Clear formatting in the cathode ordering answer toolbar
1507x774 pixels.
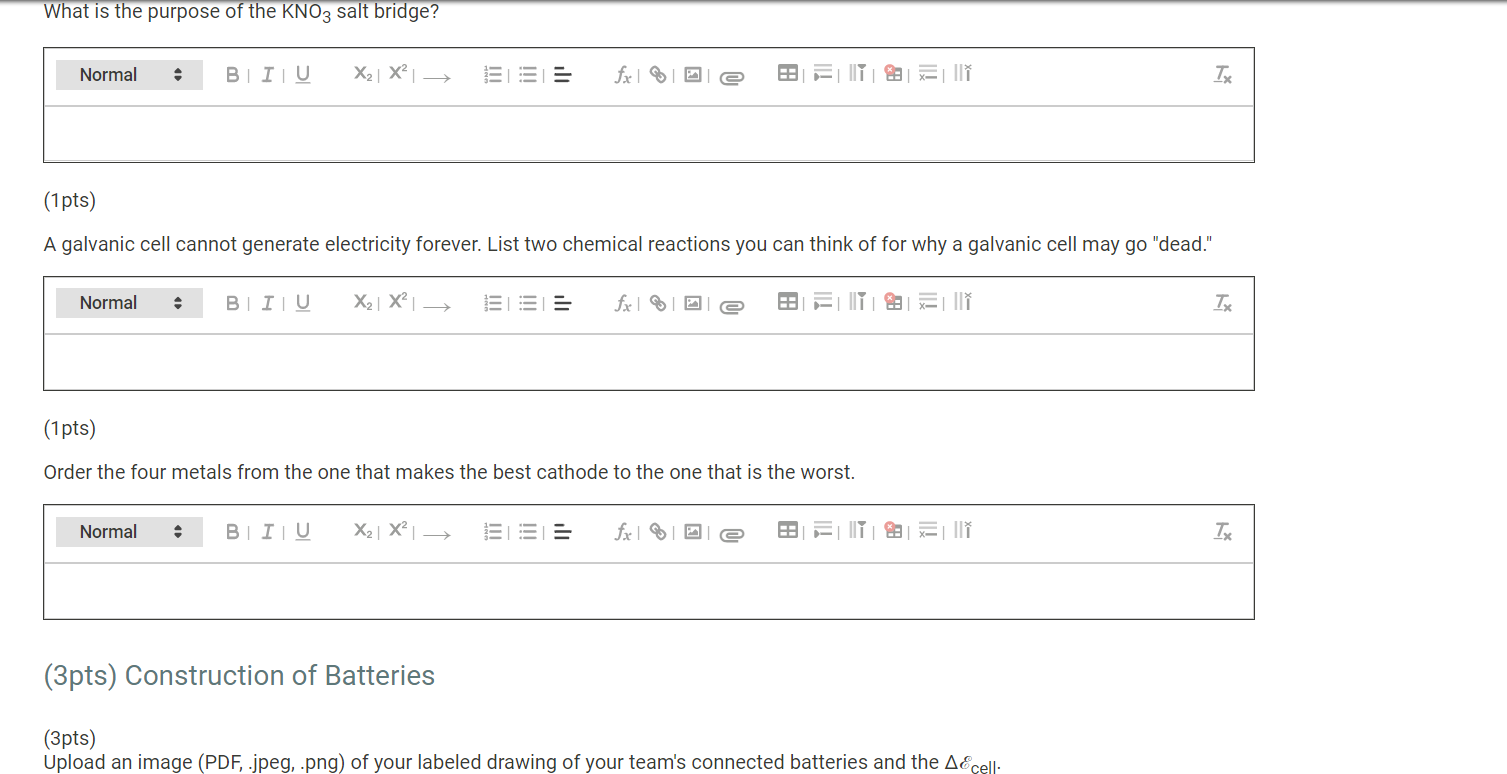1222,532
